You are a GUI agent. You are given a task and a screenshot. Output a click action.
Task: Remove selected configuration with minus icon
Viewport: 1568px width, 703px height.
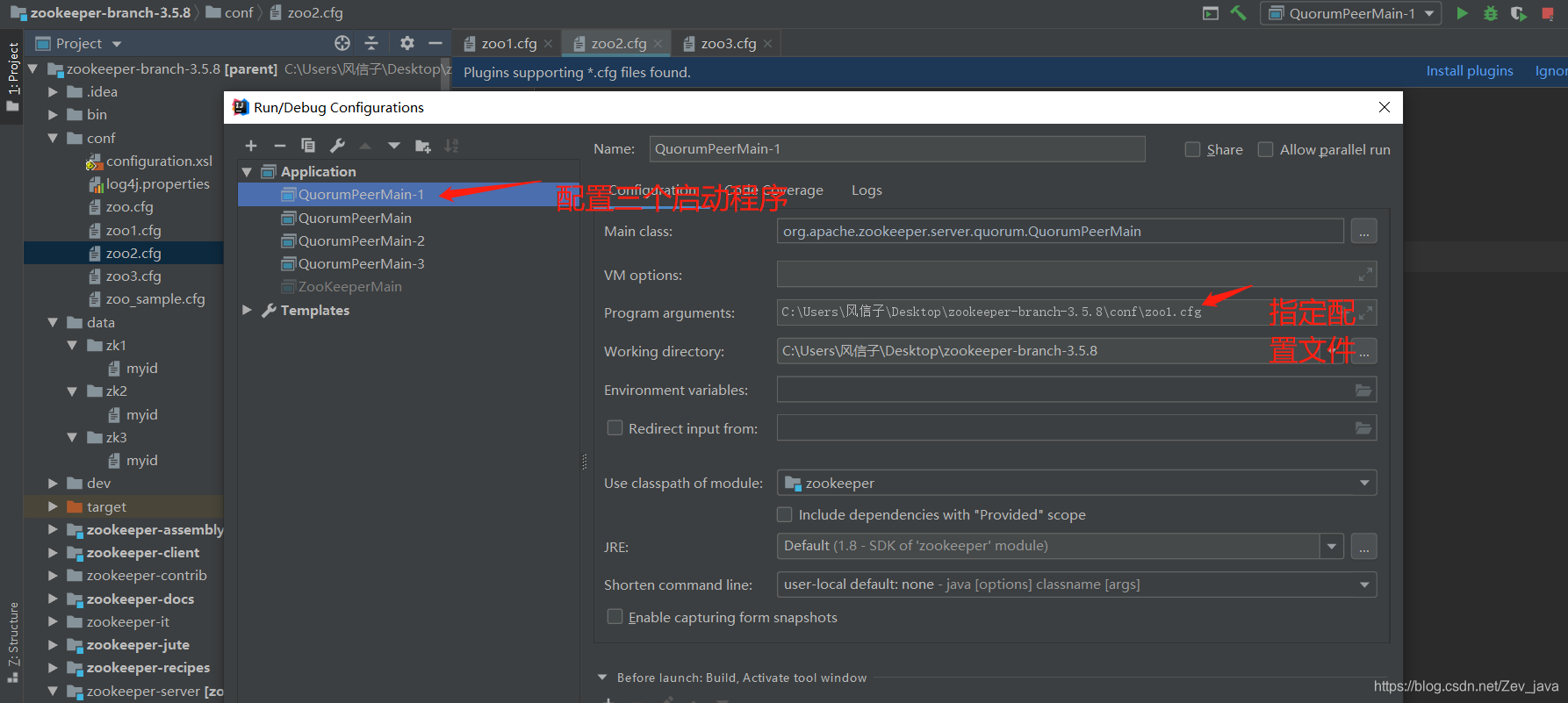pyautogui.click(x=279, y=146)
